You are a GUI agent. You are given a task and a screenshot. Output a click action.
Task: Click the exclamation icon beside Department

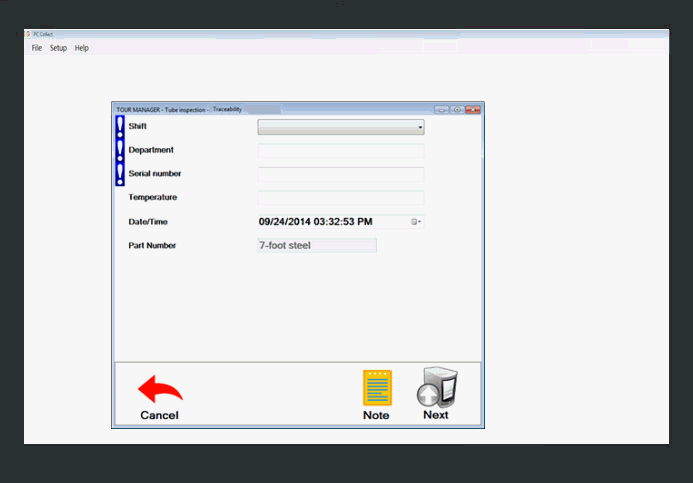(x=120, y=151)
